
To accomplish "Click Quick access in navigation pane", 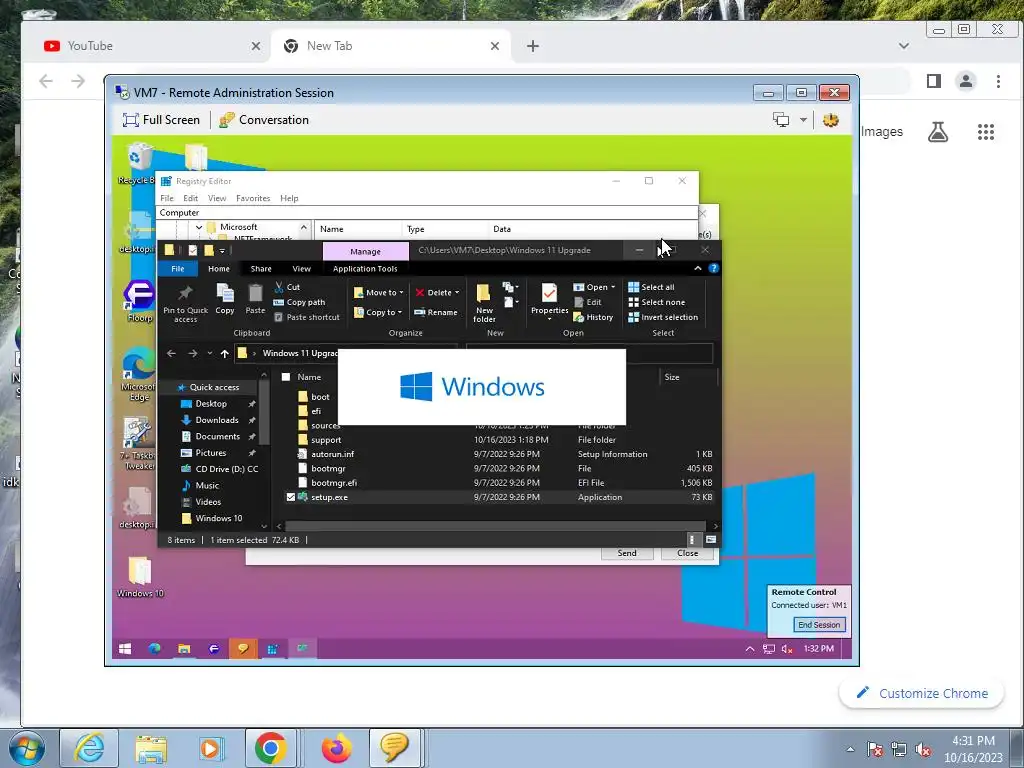I will [214, 387].
